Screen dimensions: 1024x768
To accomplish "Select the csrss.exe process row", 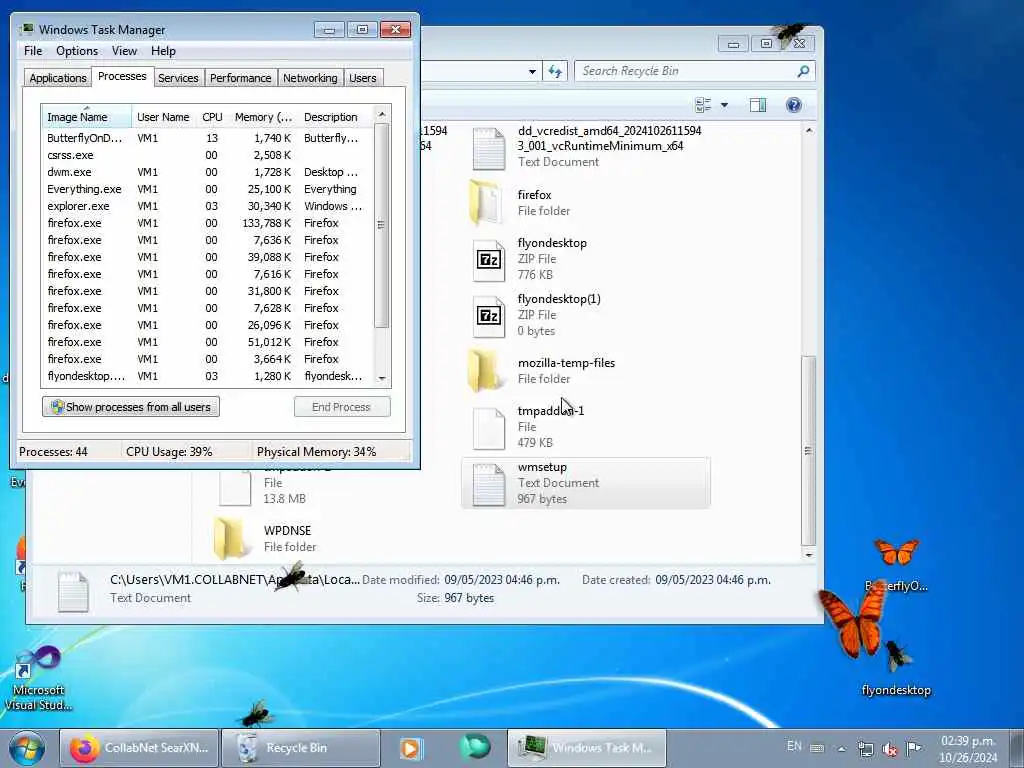I will (206, 155).
